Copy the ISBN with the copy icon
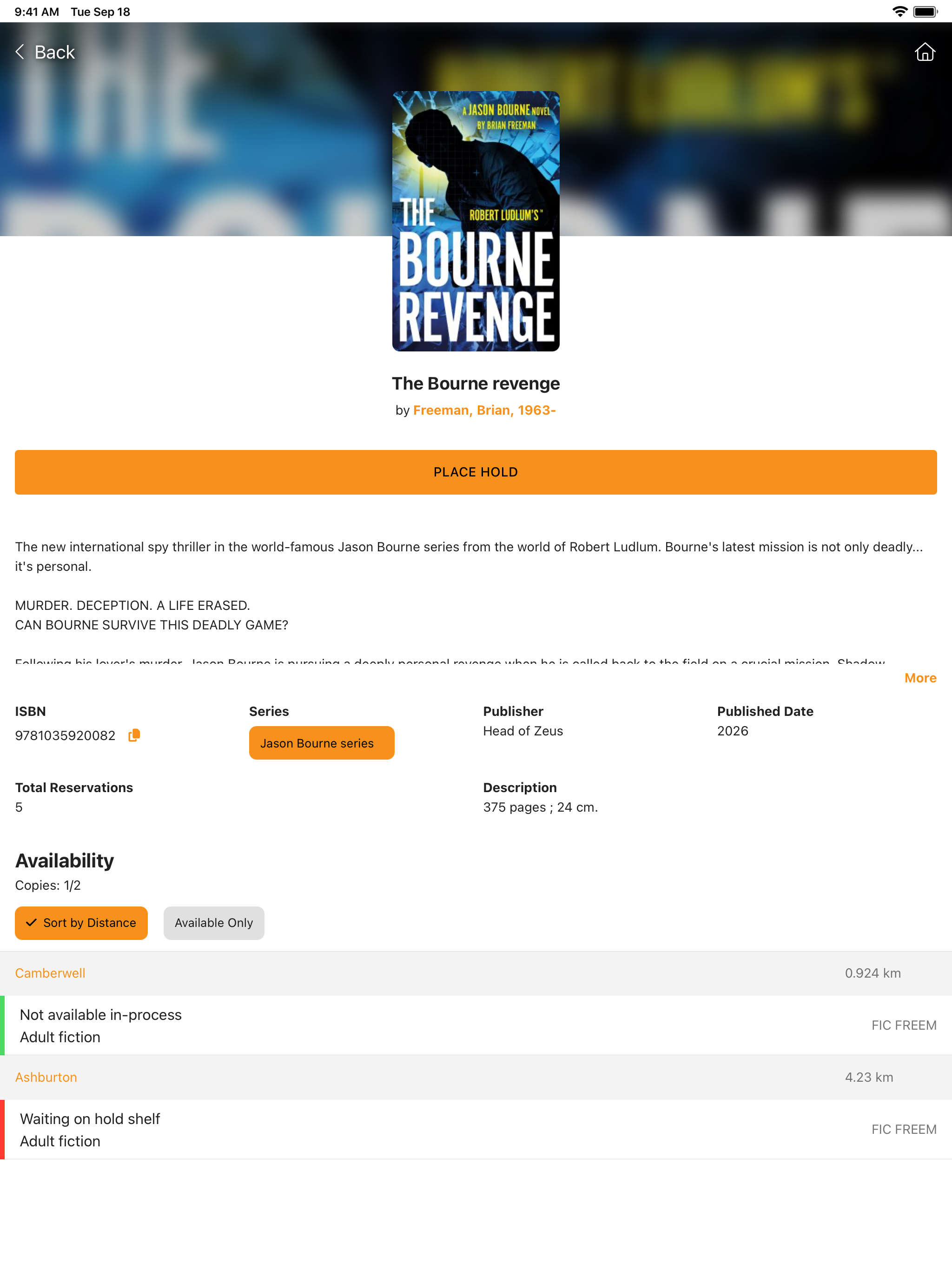Viewport: 952px width, 1270px height. tap(134, 735)
